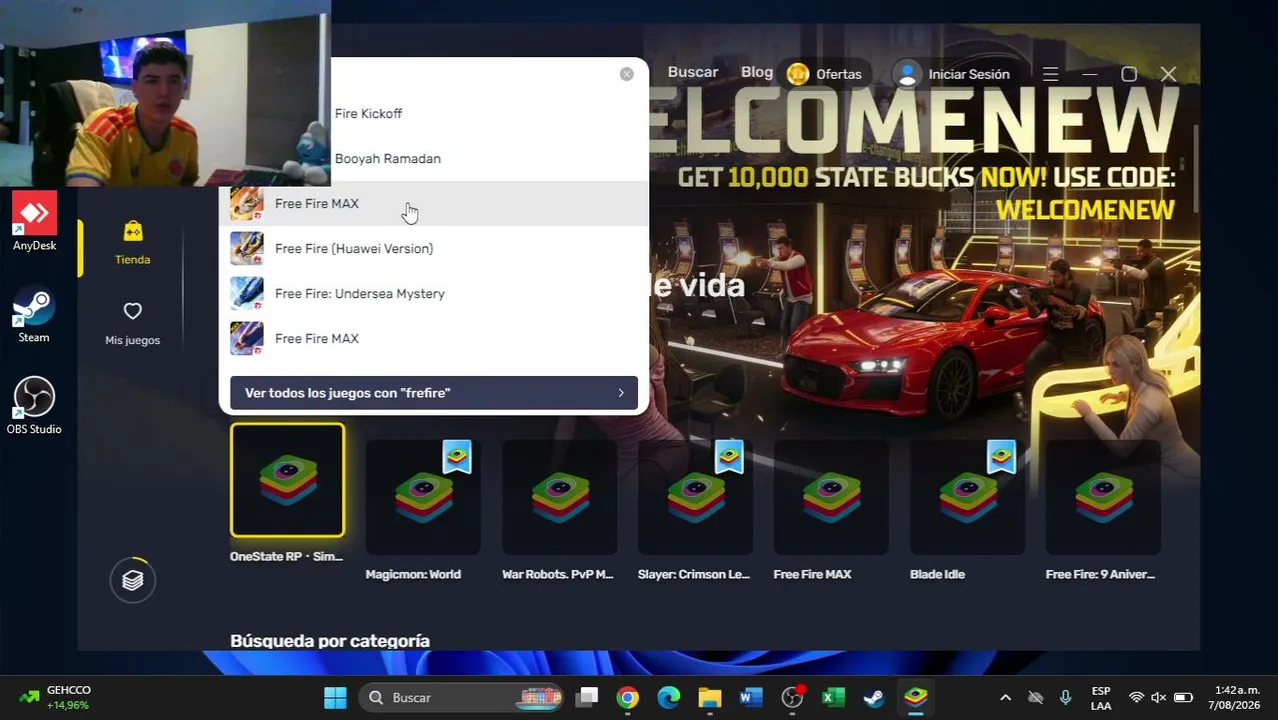Screen dimensions: 1278x720
Task: Click the Free Fire (Huawei Version) game icon
Action: click(247, 248)
